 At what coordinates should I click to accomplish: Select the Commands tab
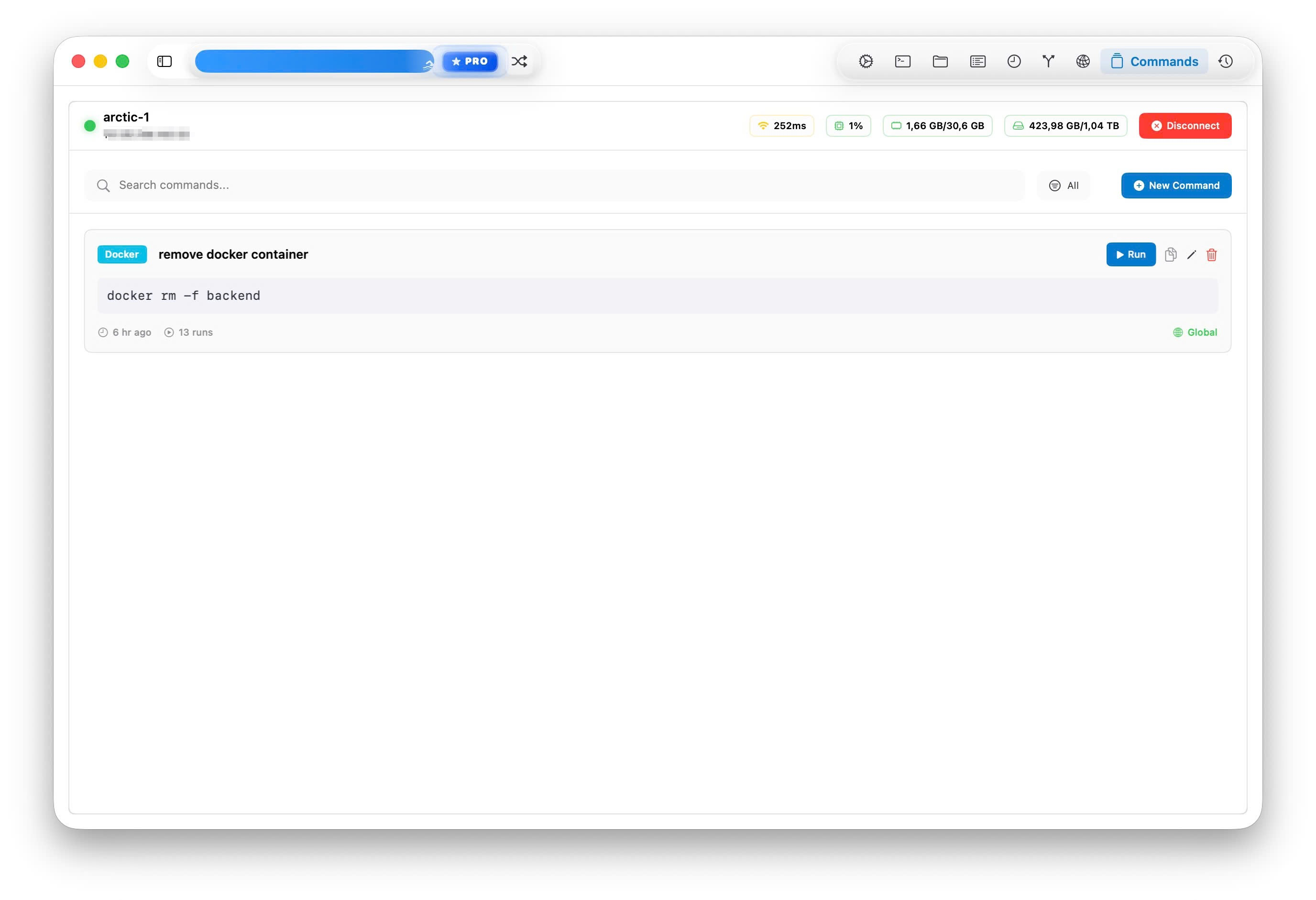pyautogui.click(x=1154, y=61)
